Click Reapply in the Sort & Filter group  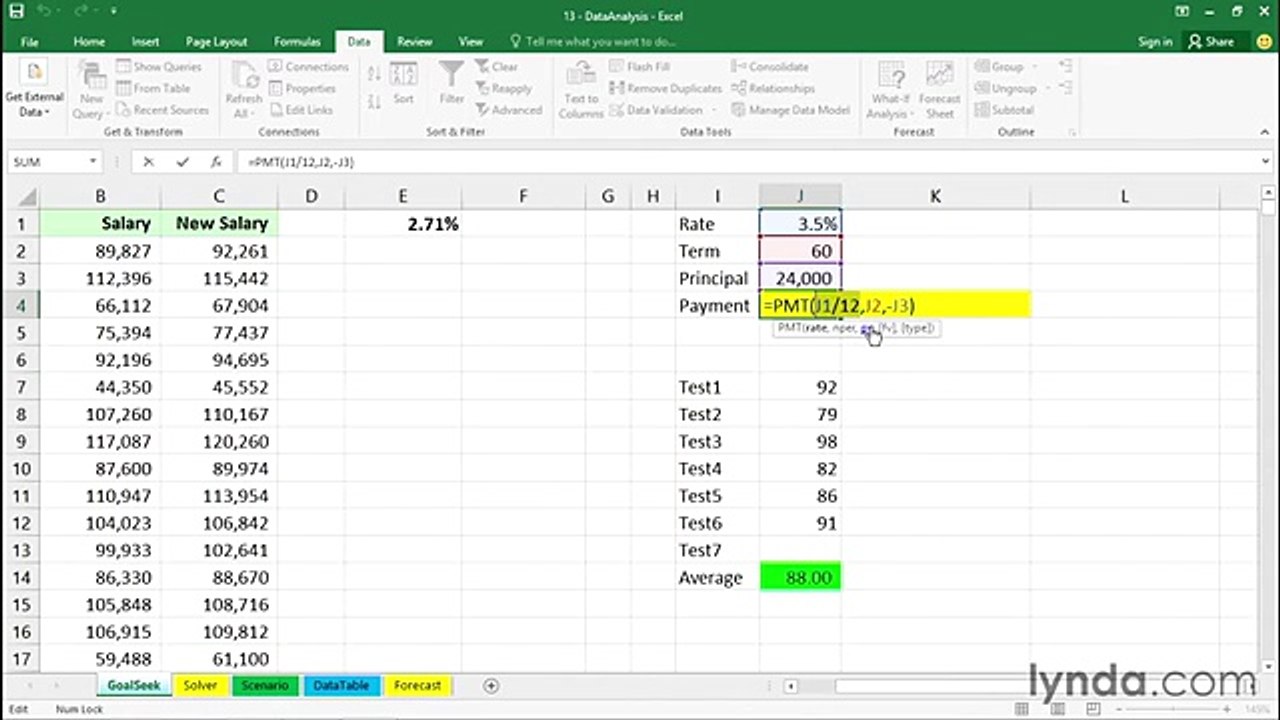point(503,88)
